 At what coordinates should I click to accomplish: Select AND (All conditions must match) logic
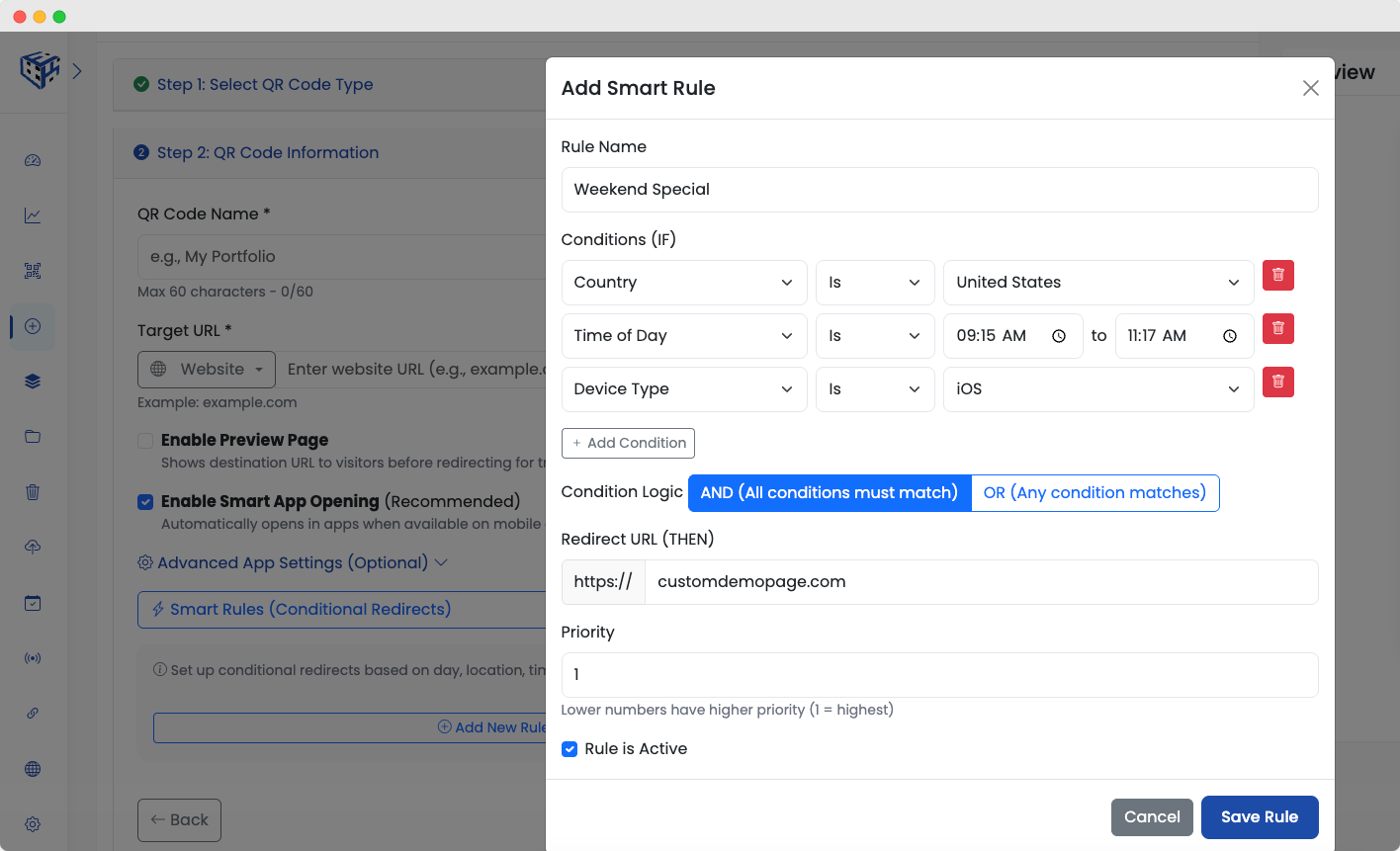point(829,493)
